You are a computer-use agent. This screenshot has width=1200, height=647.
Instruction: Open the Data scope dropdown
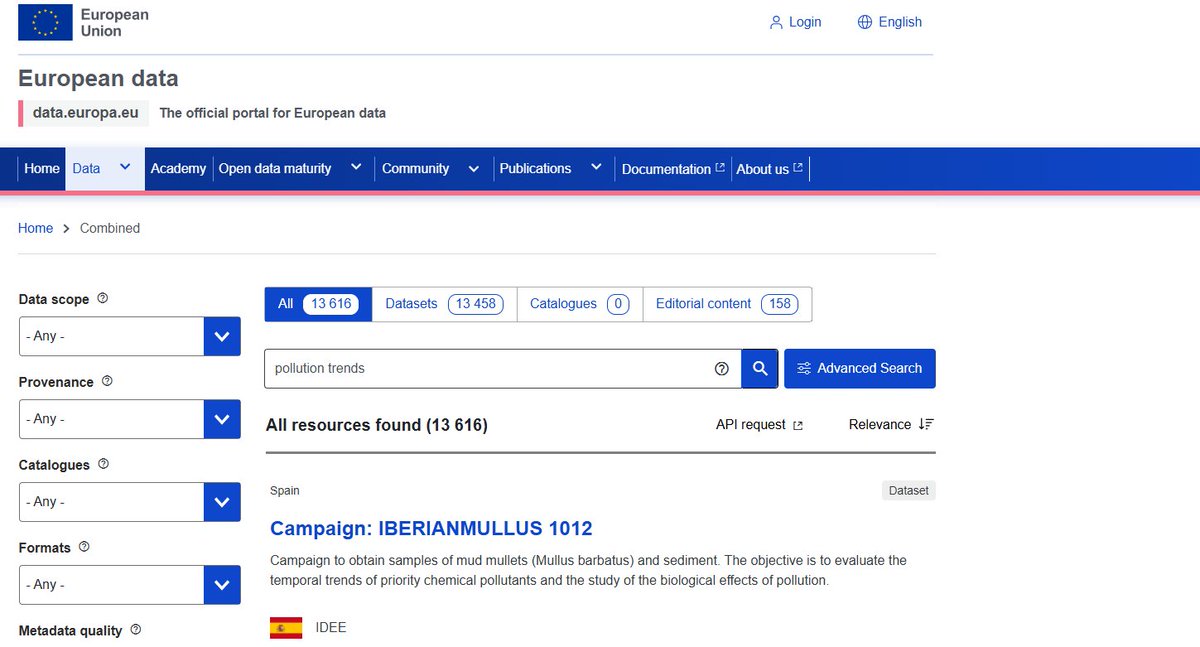click(x=221, y=336)
